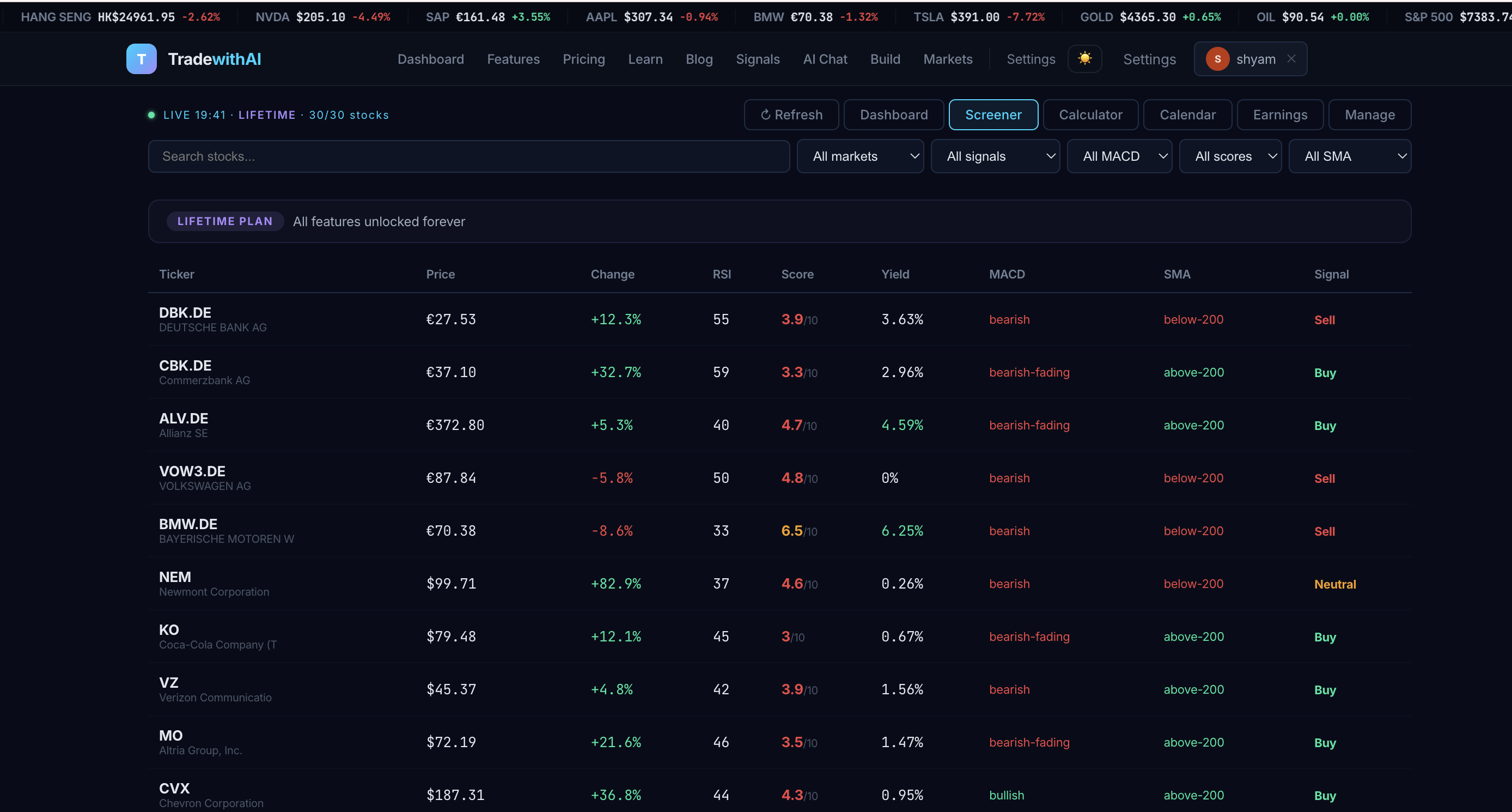Sort by Ticker column header

click(176, 274)
